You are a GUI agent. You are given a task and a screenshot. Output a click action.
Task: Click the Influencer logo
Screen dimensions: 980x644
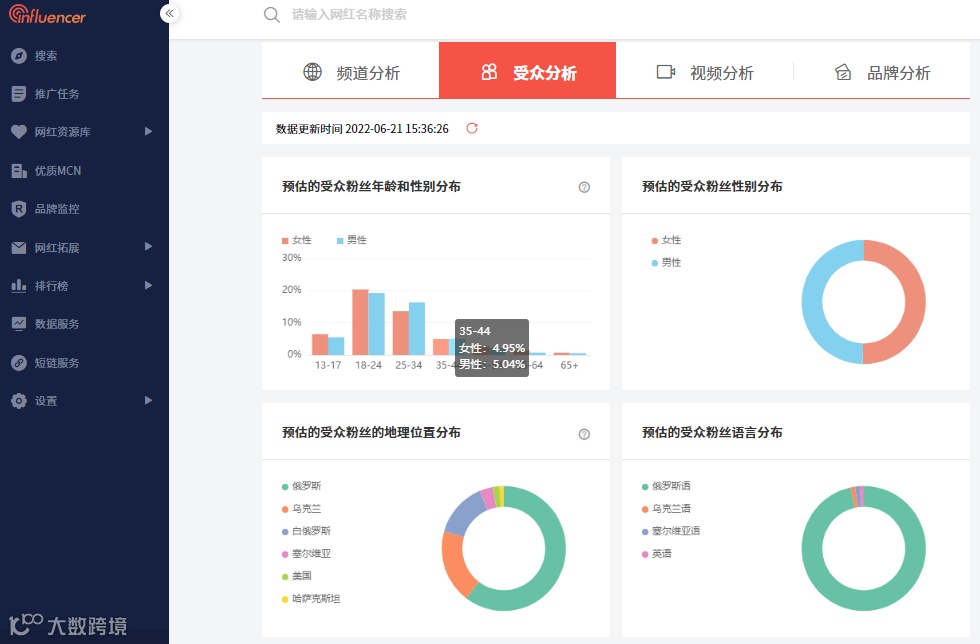coord(48,14)
